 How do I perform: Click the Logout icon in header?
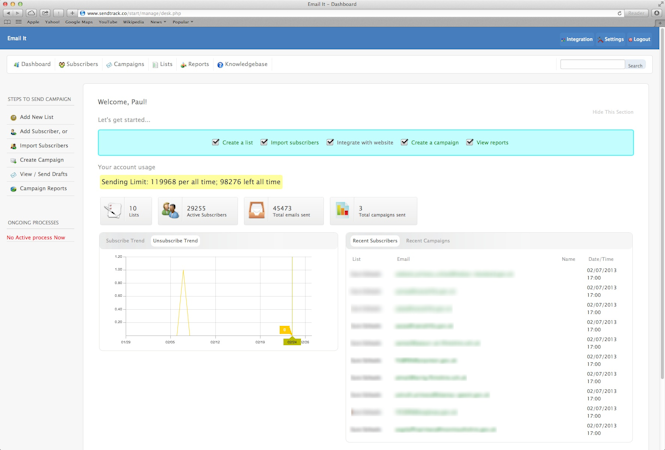(630, 39)
